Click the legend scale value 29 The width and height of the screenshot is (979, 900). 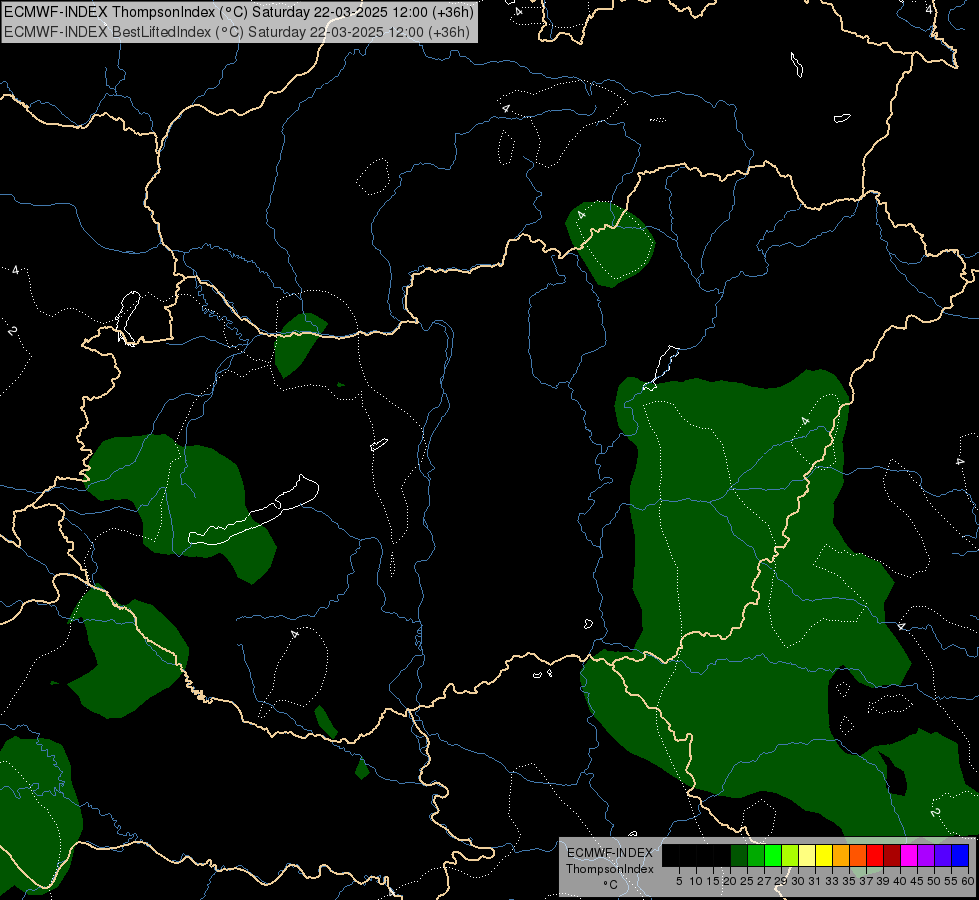781,881
